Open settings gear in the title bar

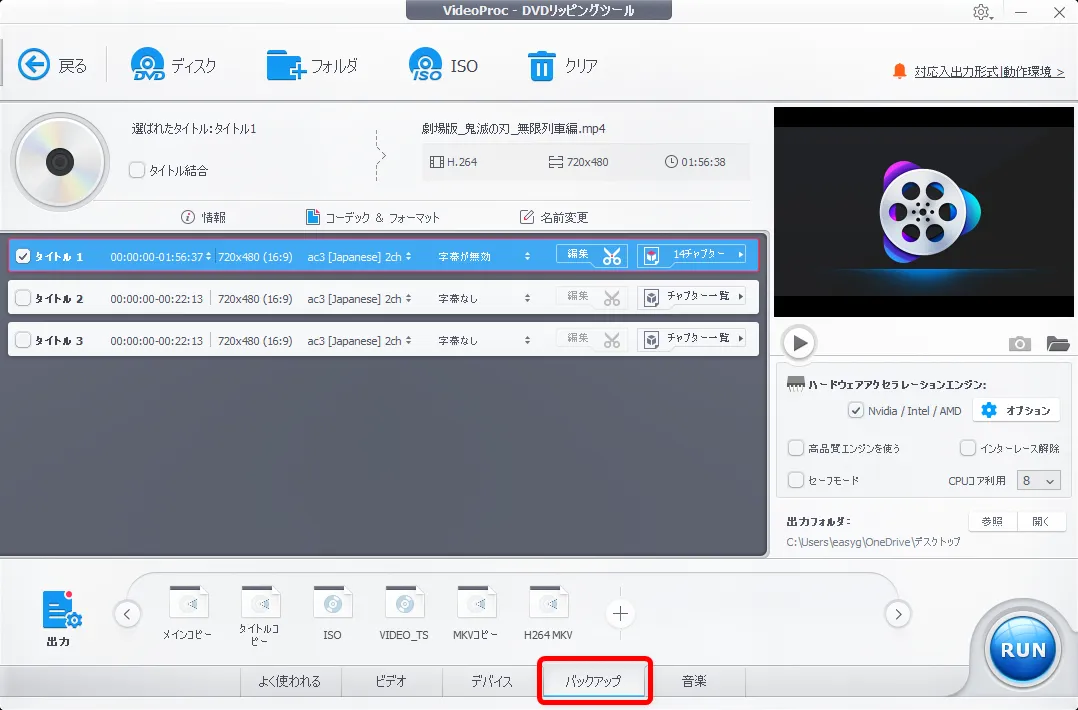click(x=982, y=12)
